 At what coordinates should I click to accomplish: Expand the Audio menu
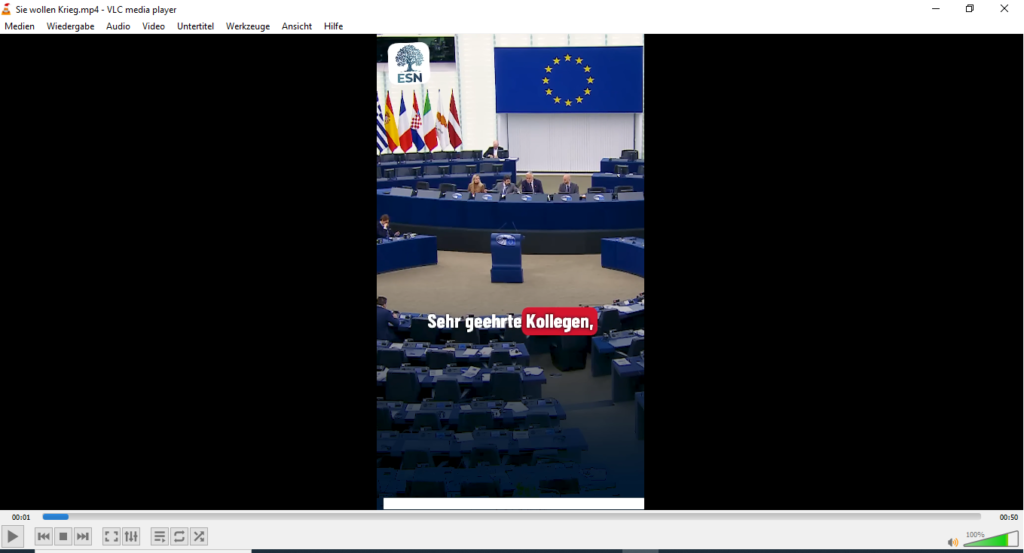tap(118, 26)
